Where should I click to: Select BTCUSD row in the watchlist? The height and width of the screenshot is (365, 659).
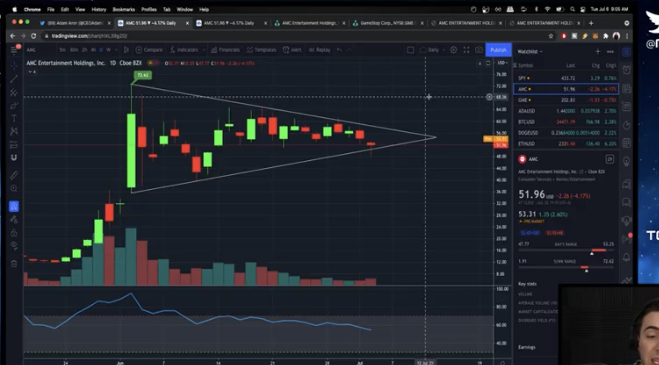566,122
